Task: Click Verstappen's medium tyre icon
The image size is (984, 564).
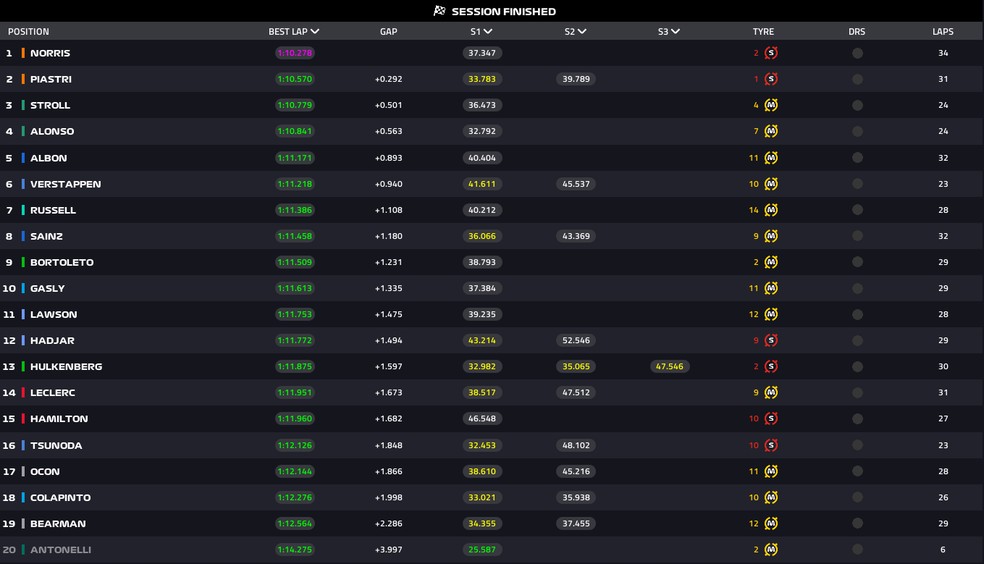Action: [x=771, y=184]
